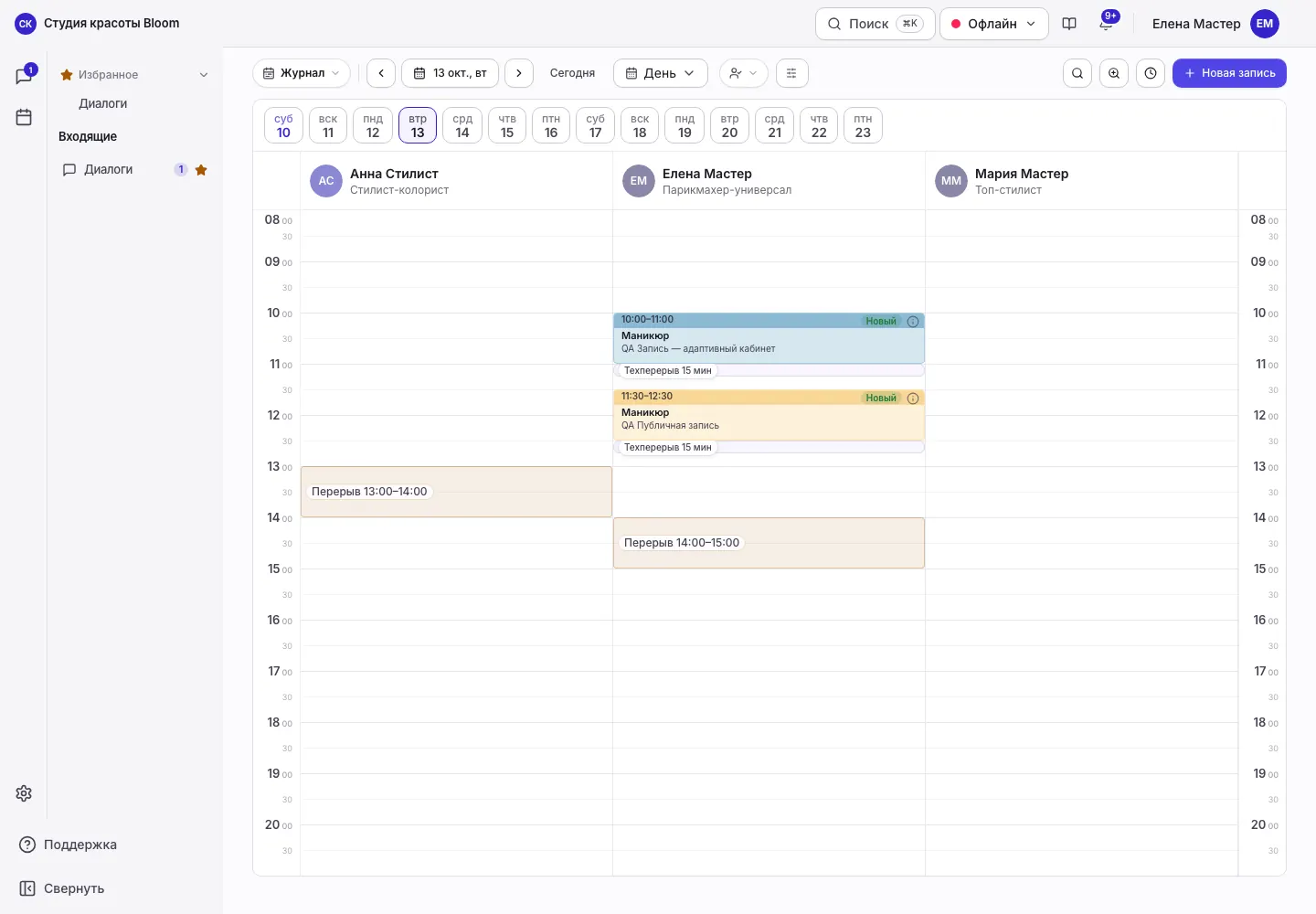The width and height of the screenshot is (1316, 914).
Task: Click the Перерыв 13:00–14:00 block
Action: coord(456,492)
